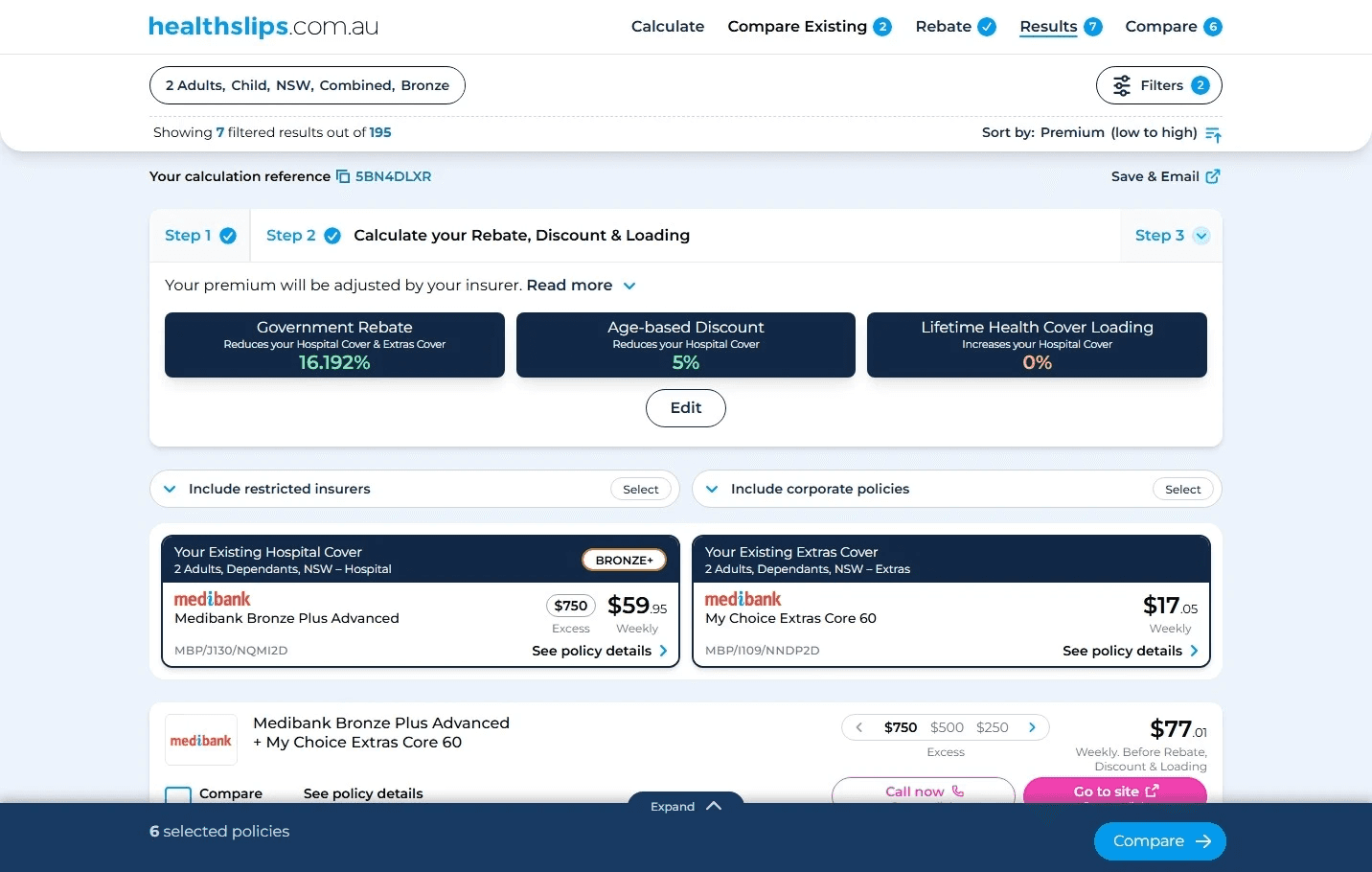The height and width of the screenshot is (872, 1372).
Task: Click the Rebate tab checkmark badge
Action: tap(987, 27)
